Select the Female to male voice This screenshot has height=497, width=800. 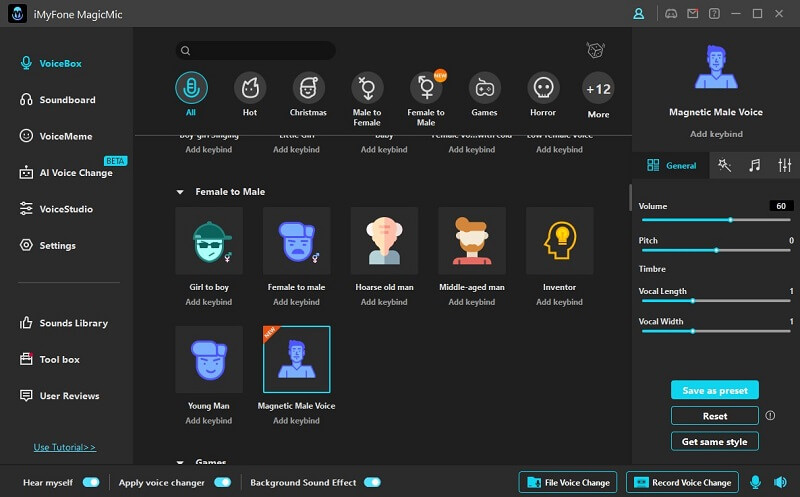tap(296, 241)
